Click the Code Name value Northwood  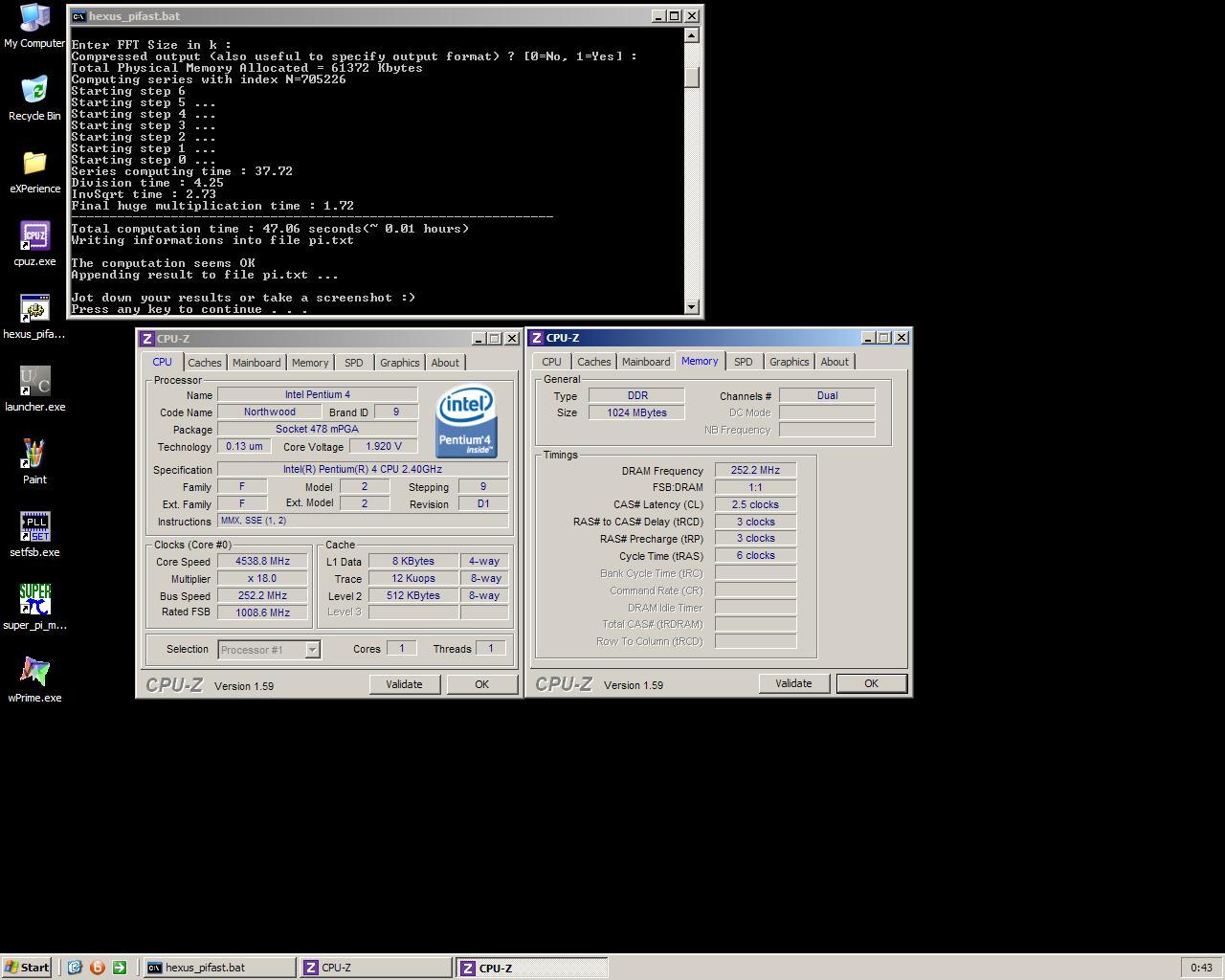click(269, 412)
